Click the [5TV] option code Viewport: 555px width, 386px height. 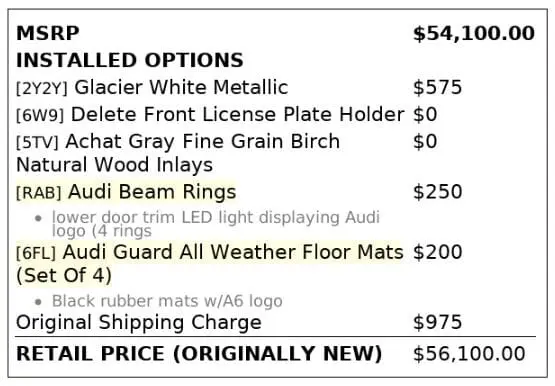(37, 142)
